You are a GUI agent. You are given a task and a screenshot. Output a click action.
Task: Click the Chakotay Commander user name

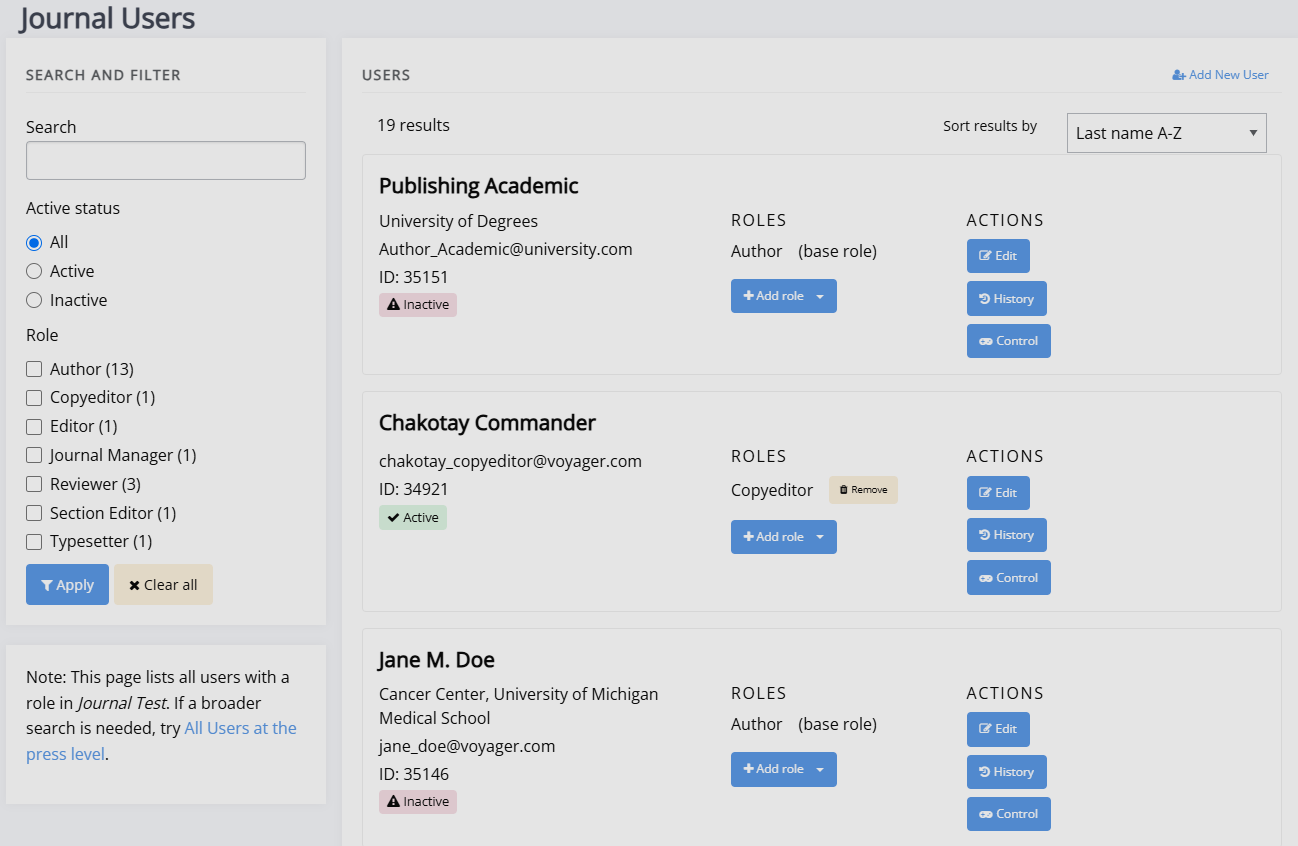(x=487, y=423)
